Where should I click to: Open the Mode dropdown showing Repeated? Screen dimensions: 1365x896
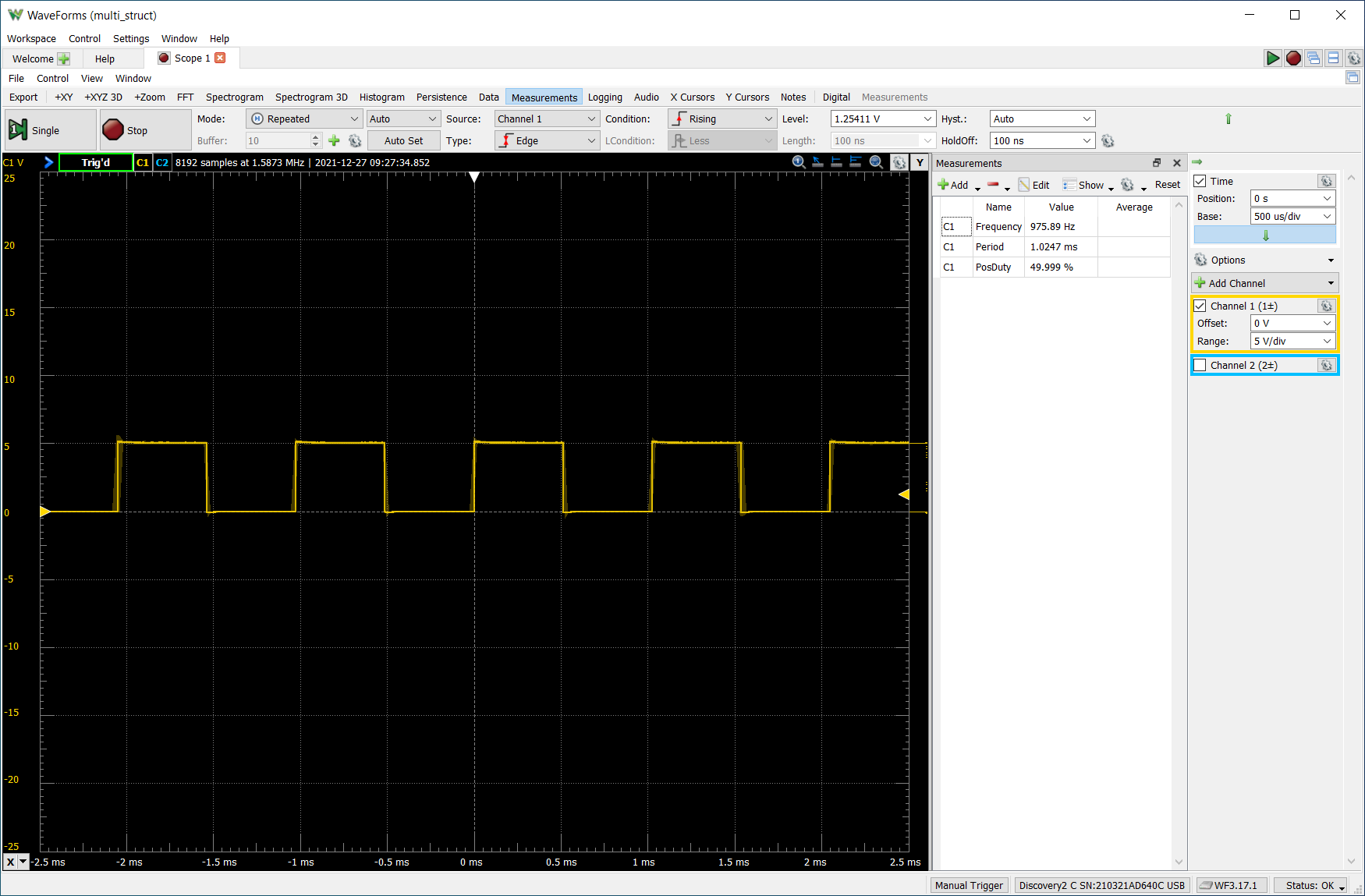(x=304, y=119)
